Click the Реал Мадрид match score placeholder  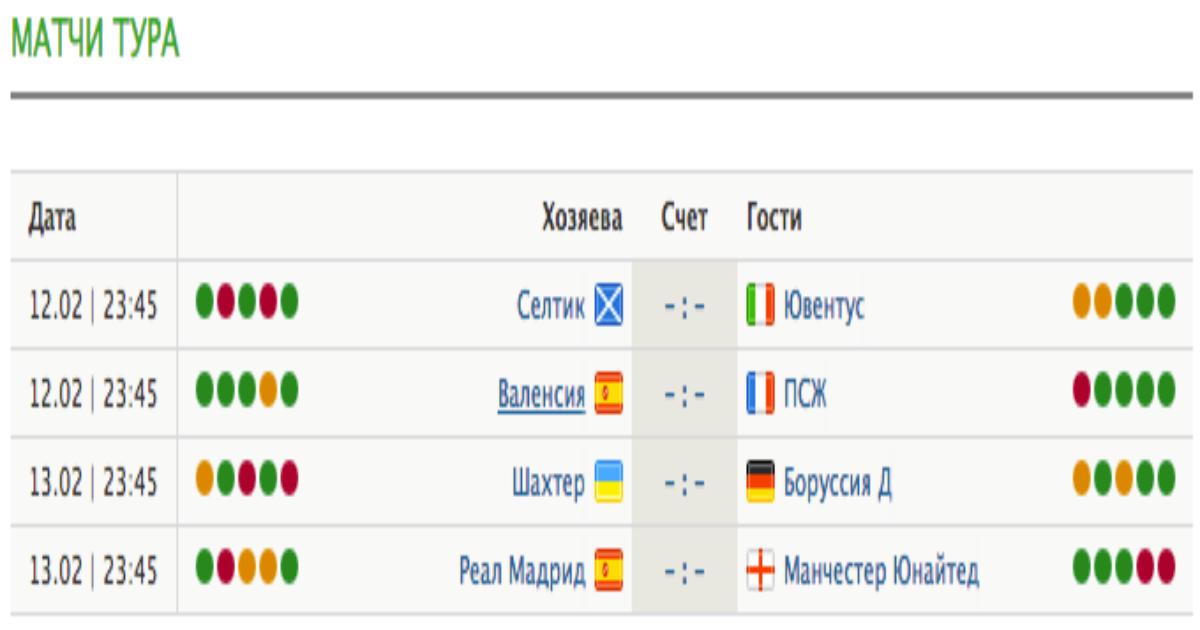[x=685, y=570]
